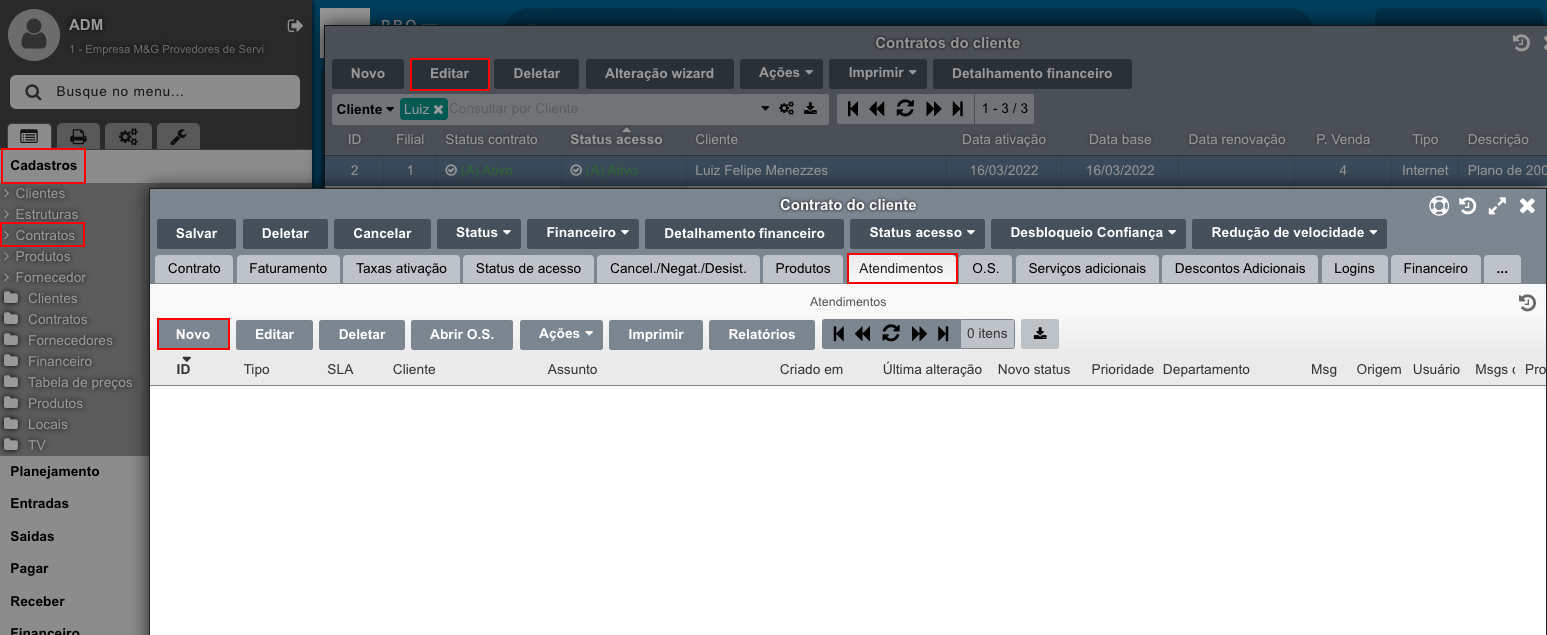Expand the Redução de velocidade dropdown

(x=1289, y=233)
